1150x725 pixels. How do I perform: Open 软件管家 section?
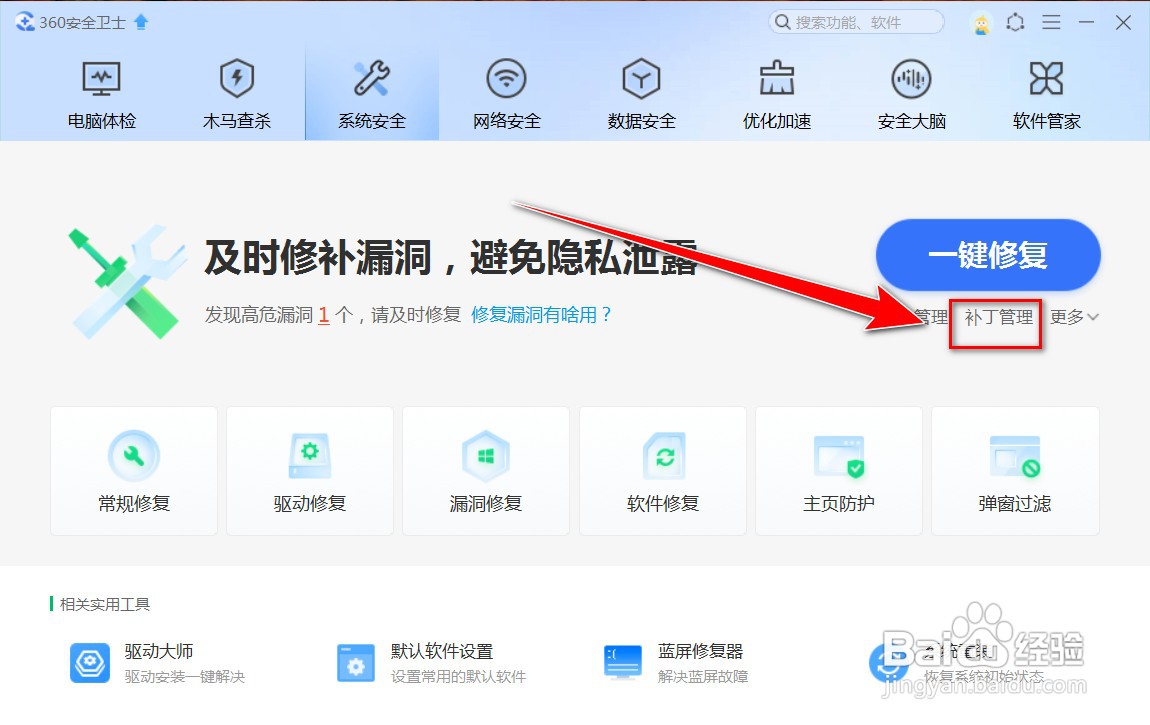coord(1047,95)
